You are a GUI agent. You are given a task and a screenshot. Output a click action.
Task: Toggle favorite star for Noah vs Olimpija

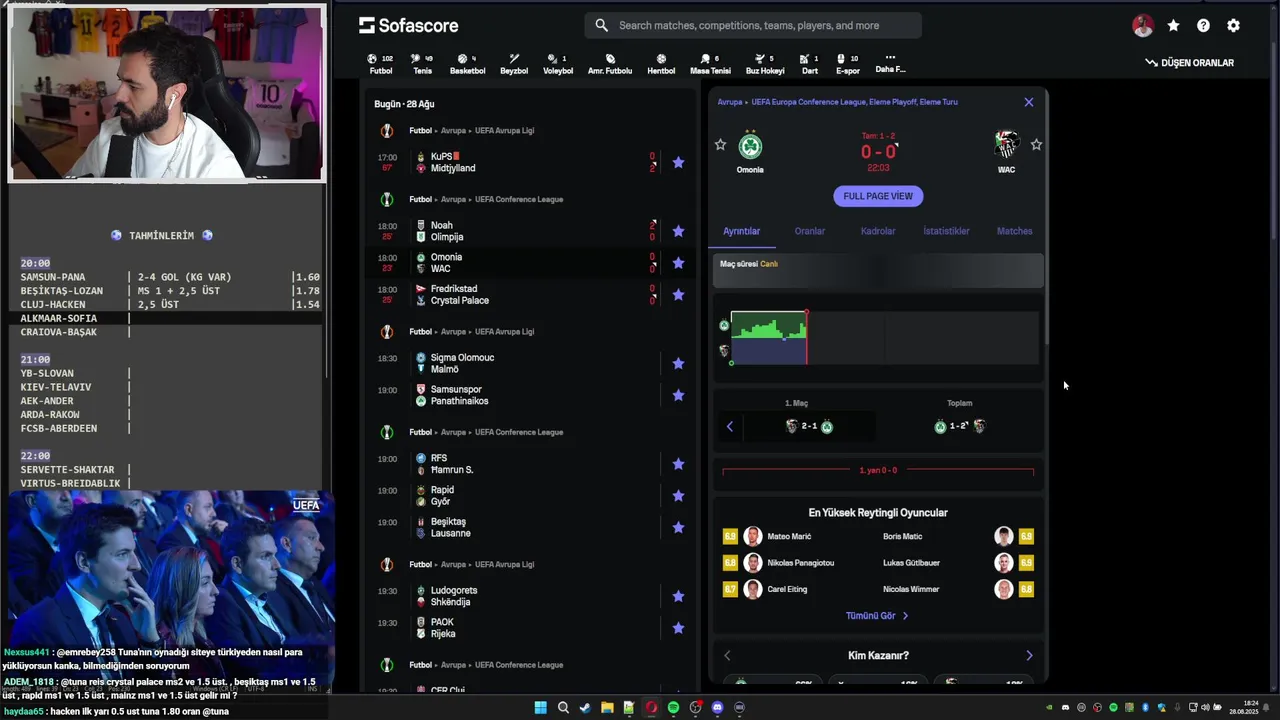pos(678,231)
